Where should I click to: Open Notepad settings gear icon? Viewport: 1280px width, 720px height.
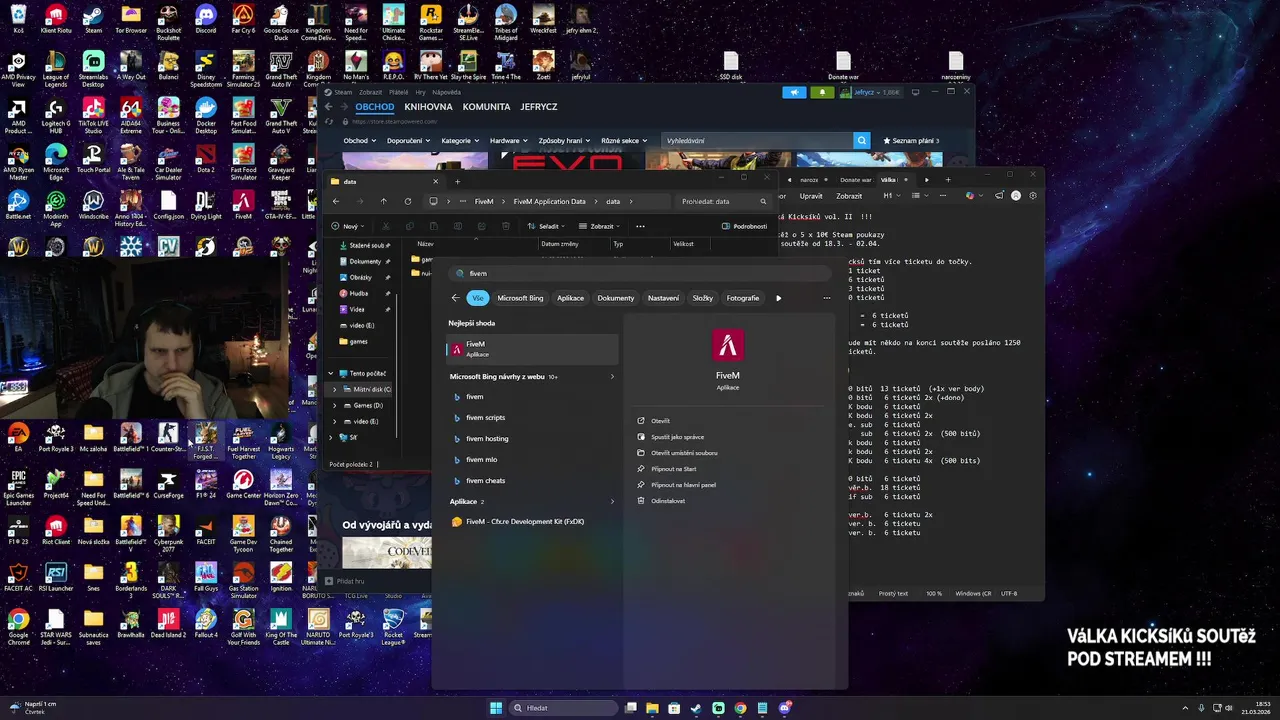[x=1033, y=196]
